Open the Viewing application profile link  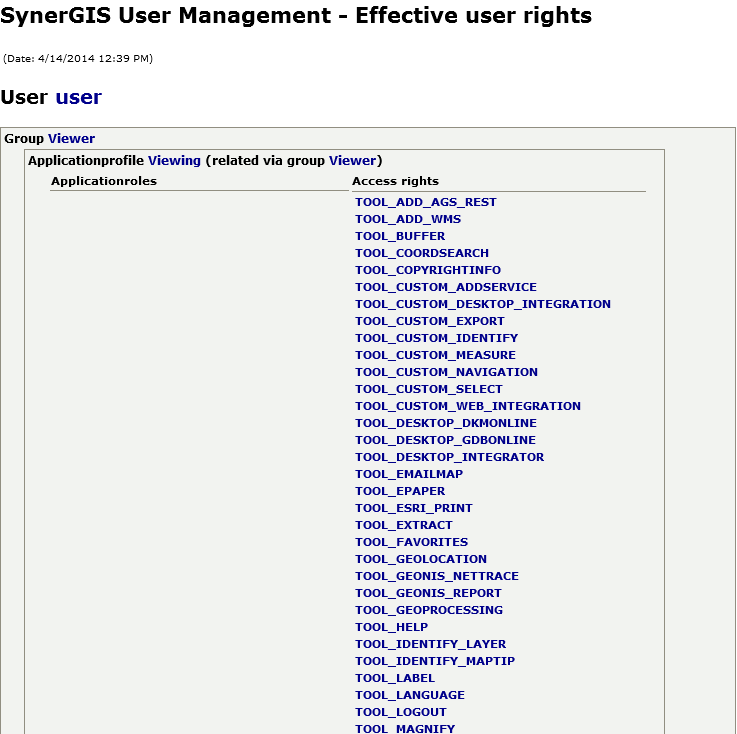tap(174, 161)
